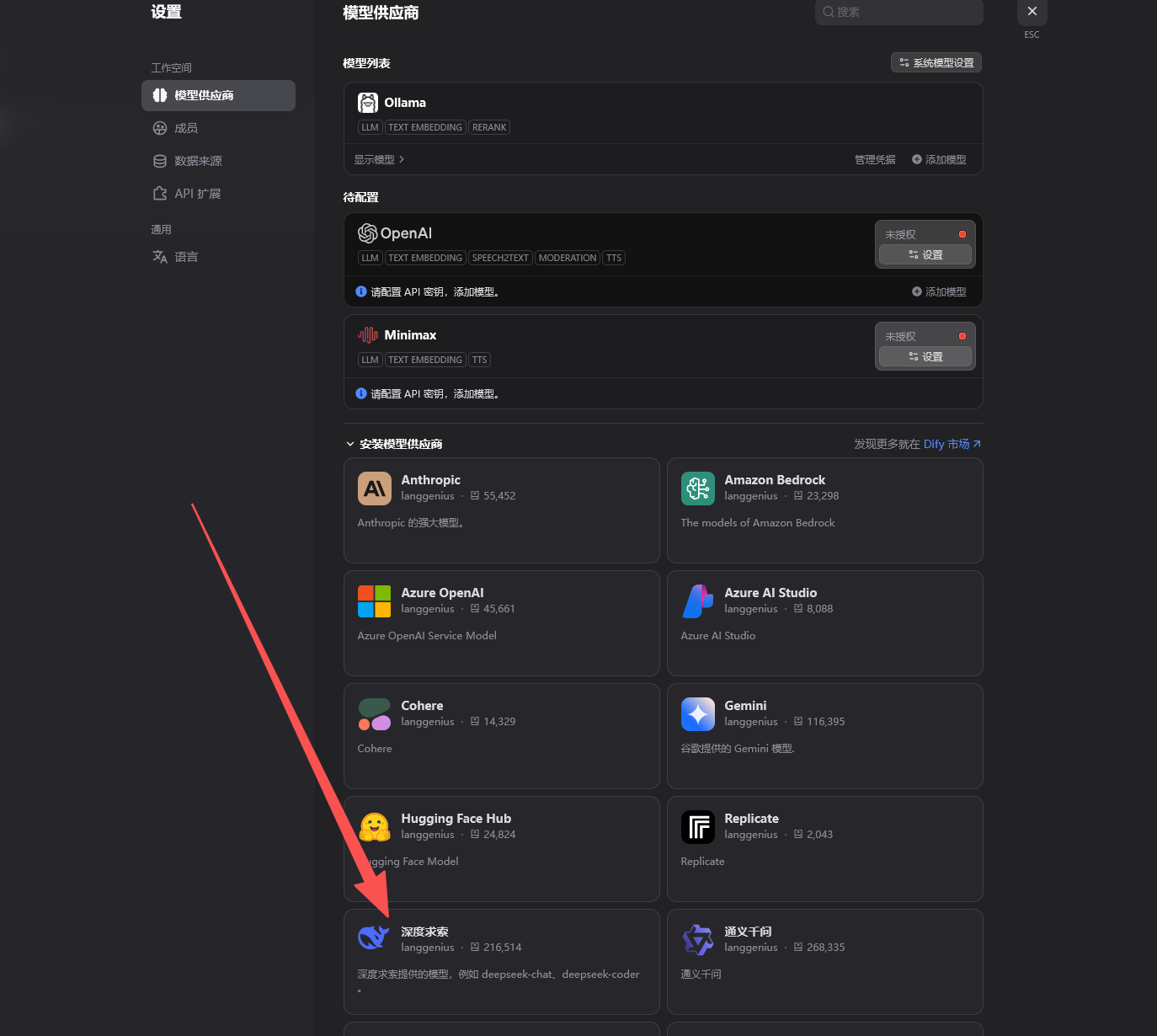Open 设置 for unauthorized OpenAI provider

pyautogui.click(x=925, y=254)
